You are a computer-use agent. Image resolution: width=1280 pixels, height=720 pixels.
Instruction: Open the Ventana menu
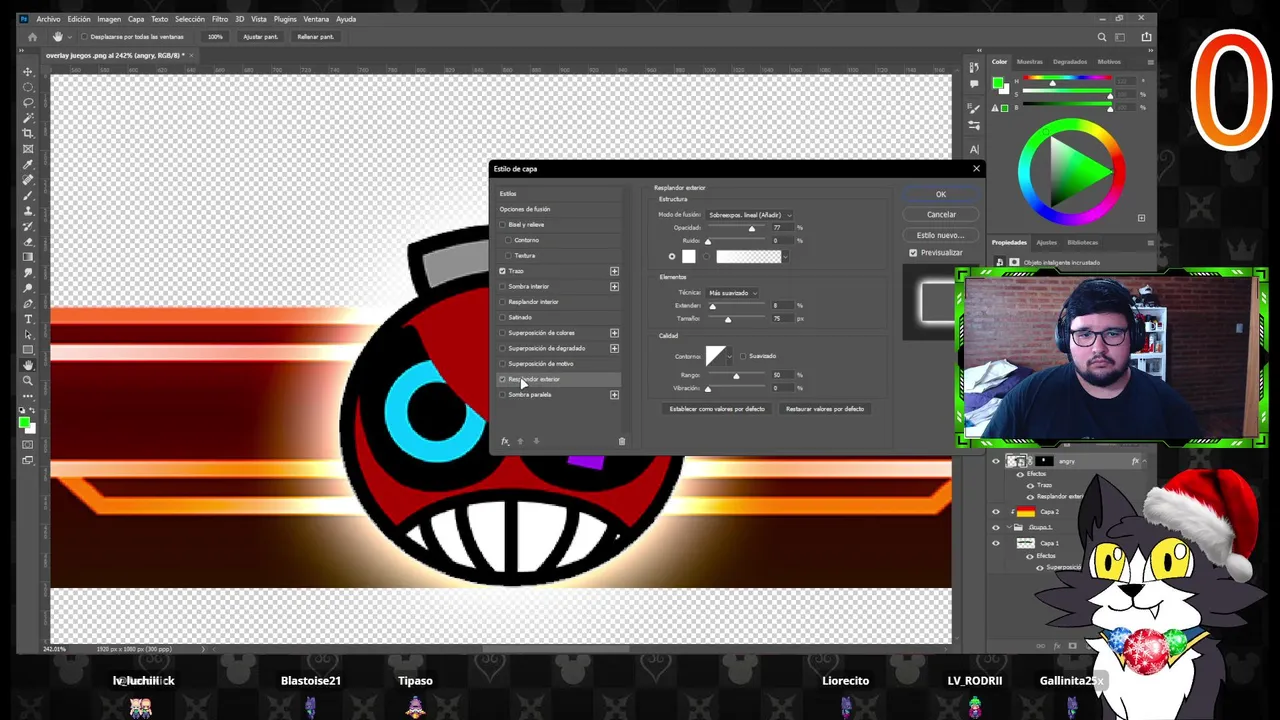(316, 19)
